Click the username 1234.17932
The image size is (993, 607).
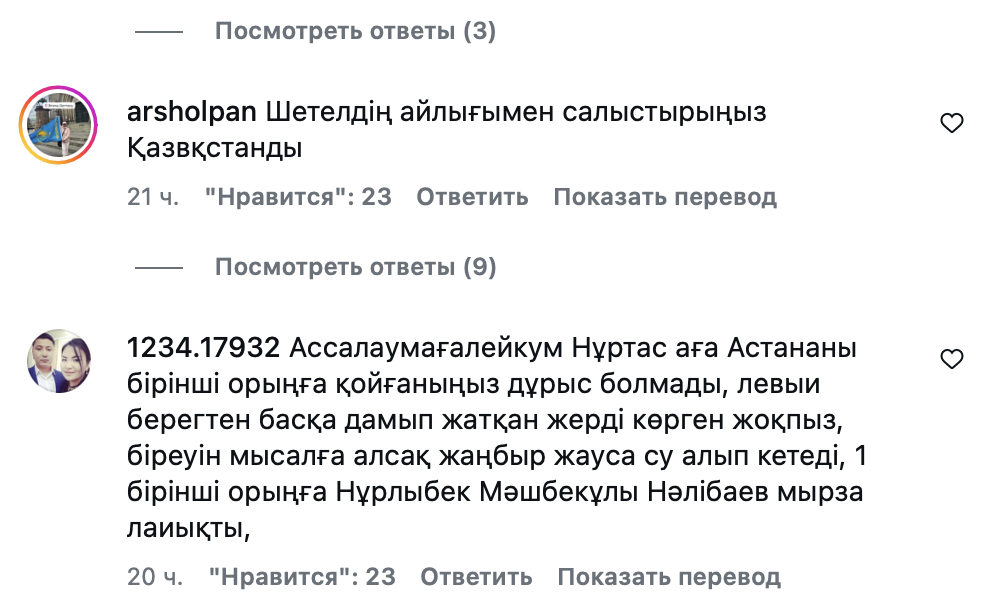click(x=203, y=349)
